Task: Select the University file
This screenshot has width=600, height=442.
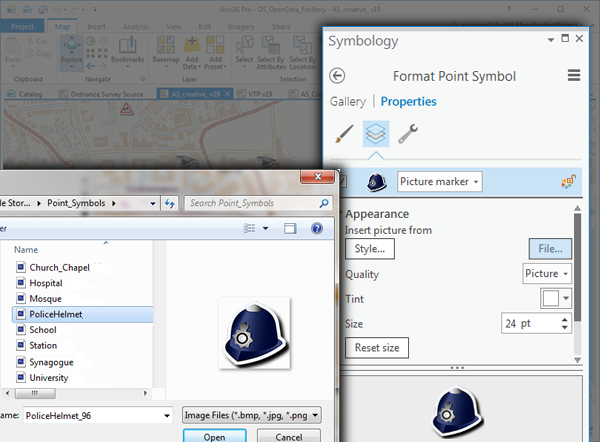Action: (x=49, y=378)
